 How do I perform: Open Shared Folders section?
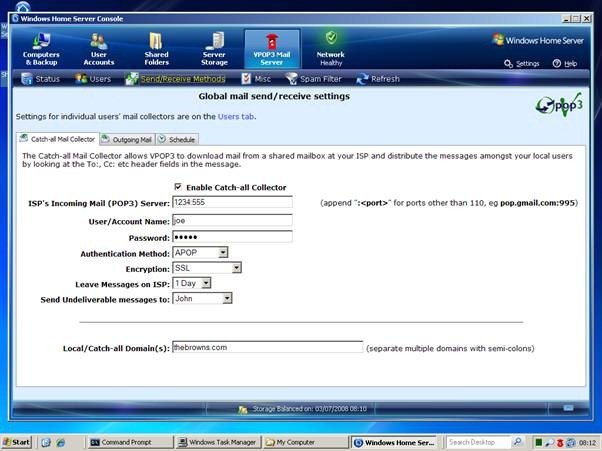click(156, 49)
